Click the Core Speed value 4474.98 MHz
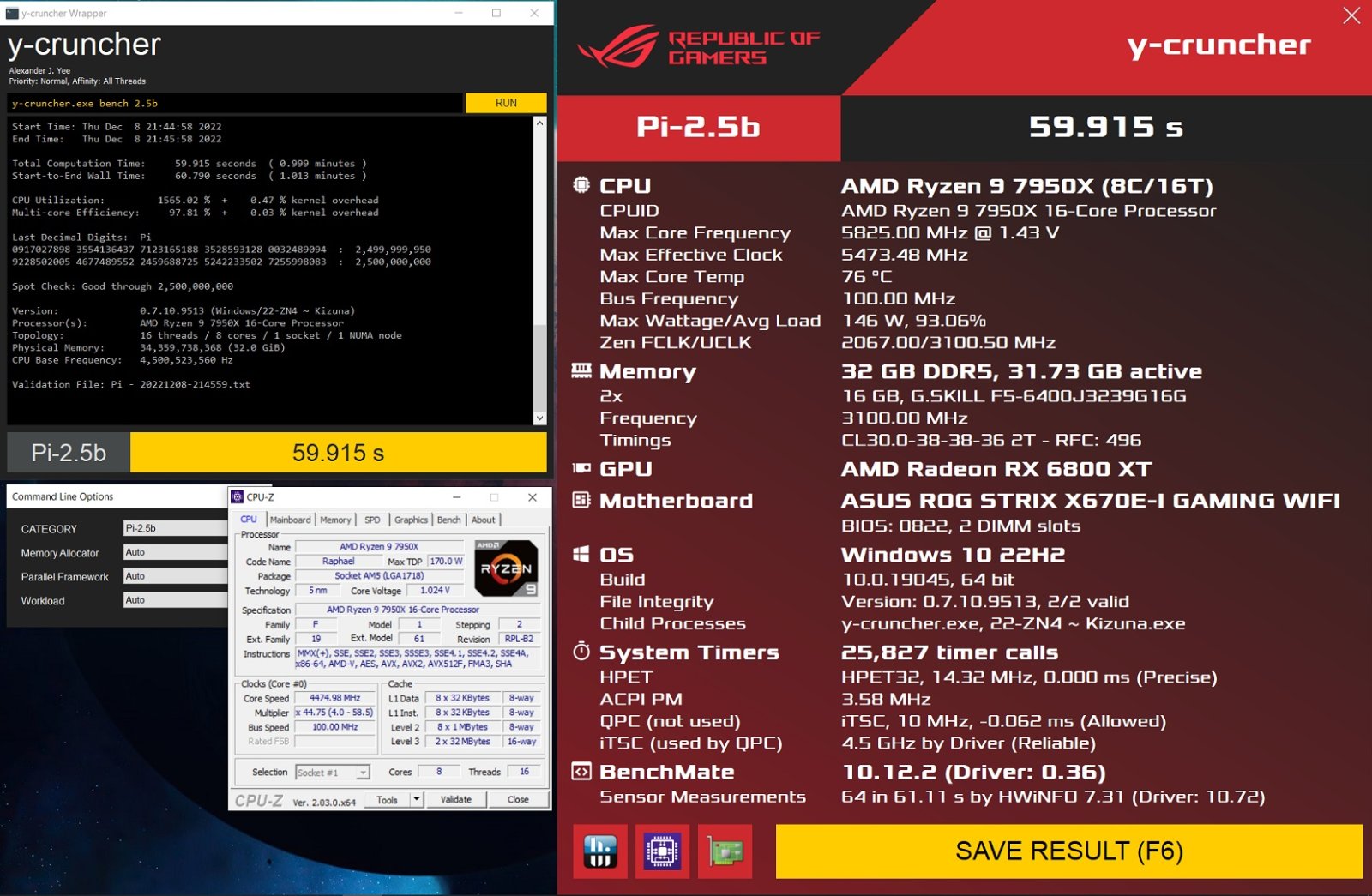Image resolution: width=1372 pixels, height=896 pixels. pyautogui.click(x=334, y=698)
